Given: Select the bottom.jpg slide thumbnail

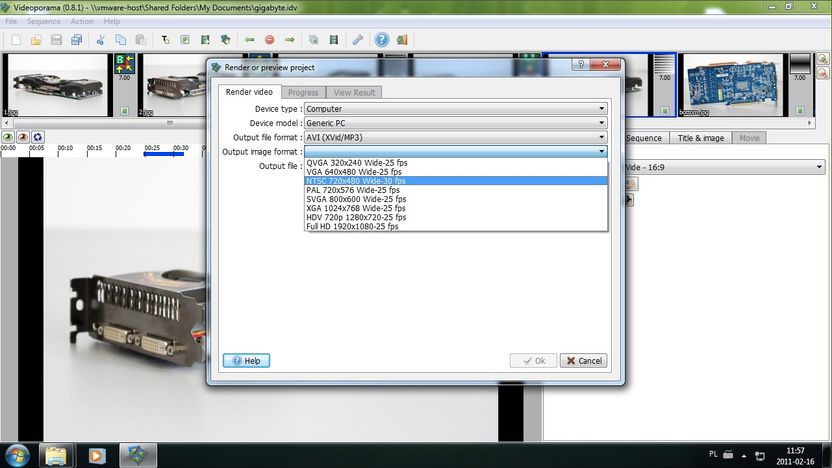Looking at the screenshot, I should click(x=732, y=85).
